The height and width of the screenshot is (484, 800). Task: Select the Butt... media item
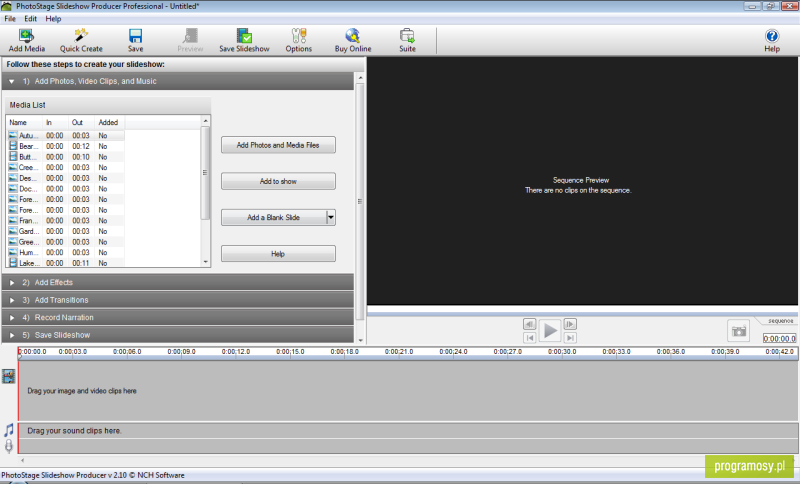[65, 157]
